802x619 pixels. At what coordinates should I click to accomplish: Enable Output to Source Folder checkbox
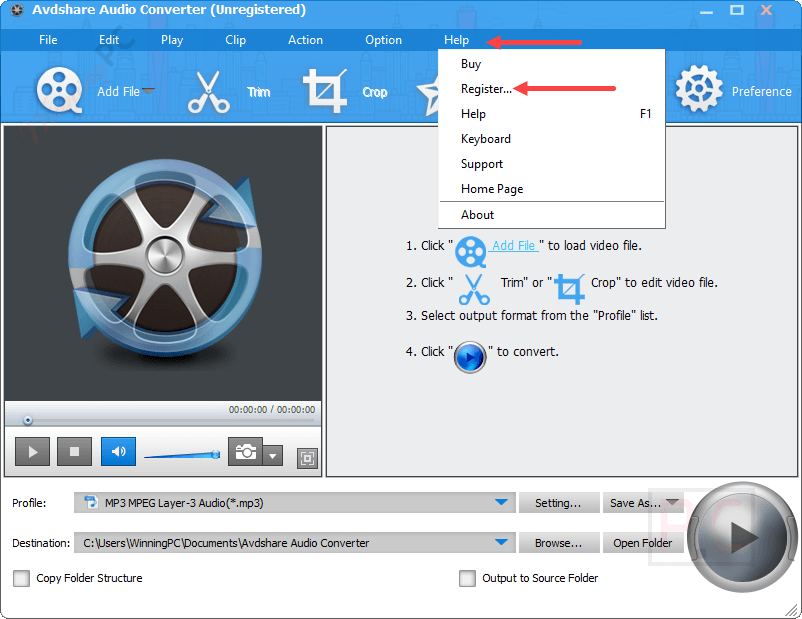[x=467, y=578]
